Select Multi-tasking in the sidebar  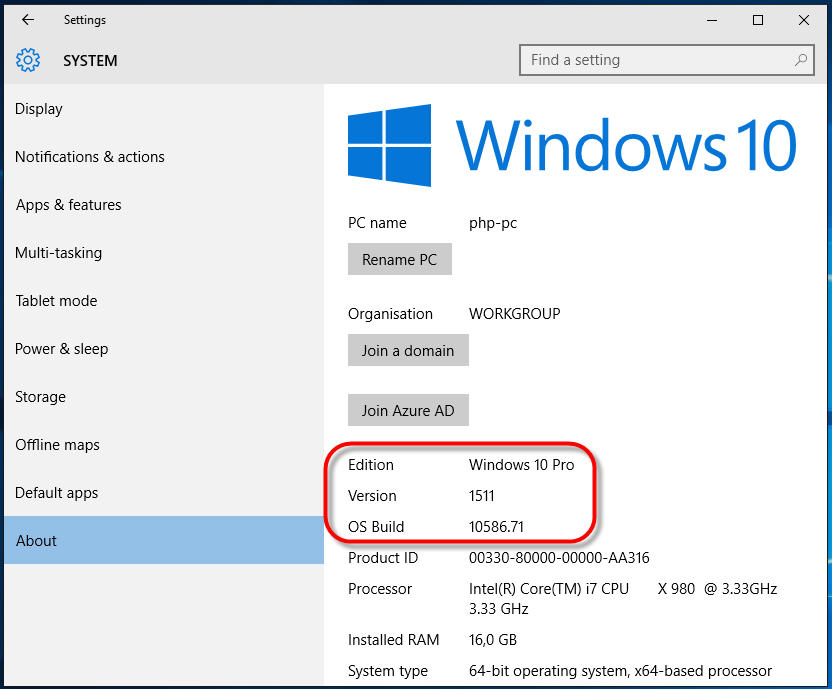59,253
